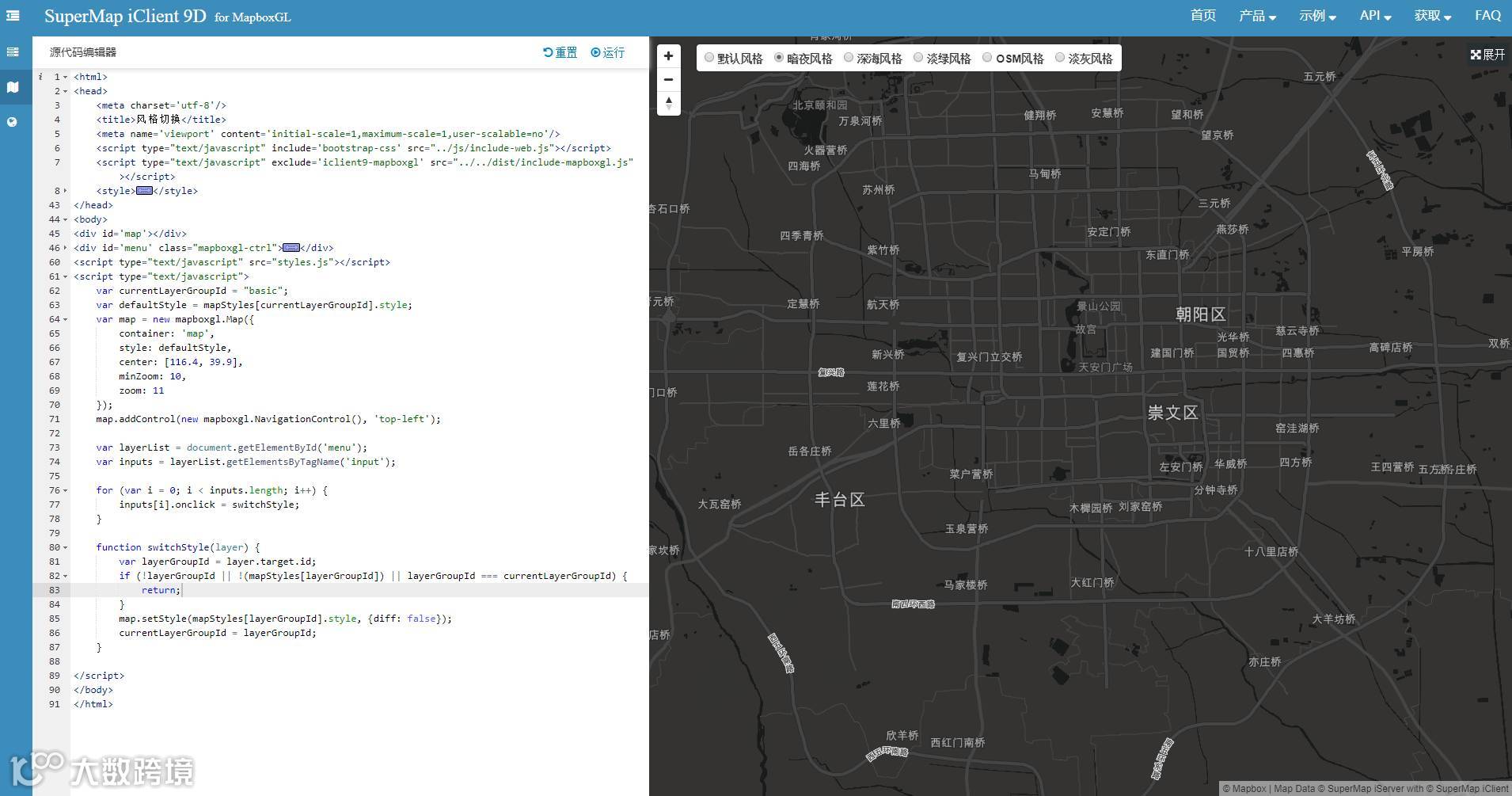
Task: Click the 五元桥 label on the map
Action: click(1320, 77)
